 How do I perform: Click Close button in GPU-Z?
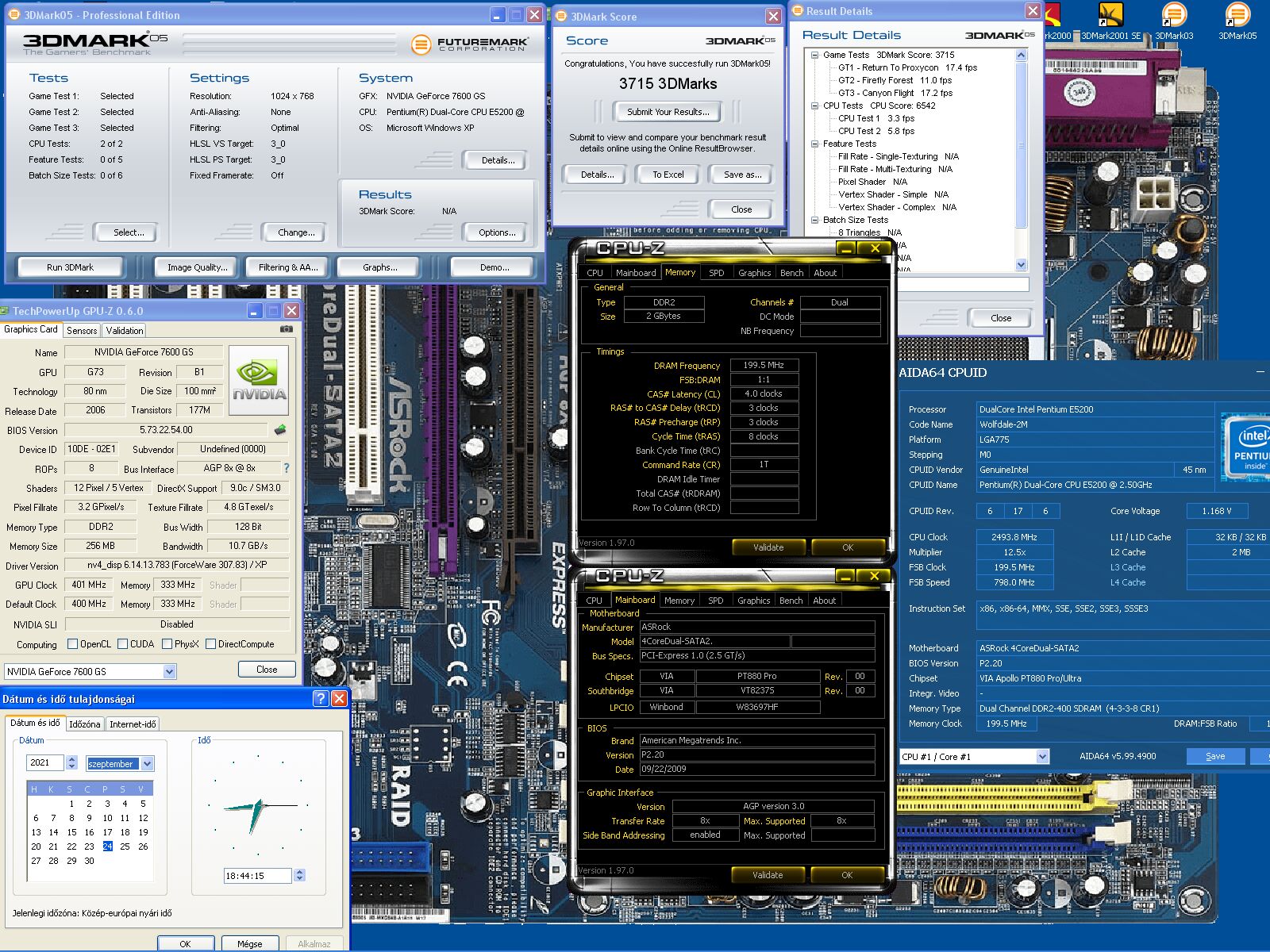coord(267,670)
